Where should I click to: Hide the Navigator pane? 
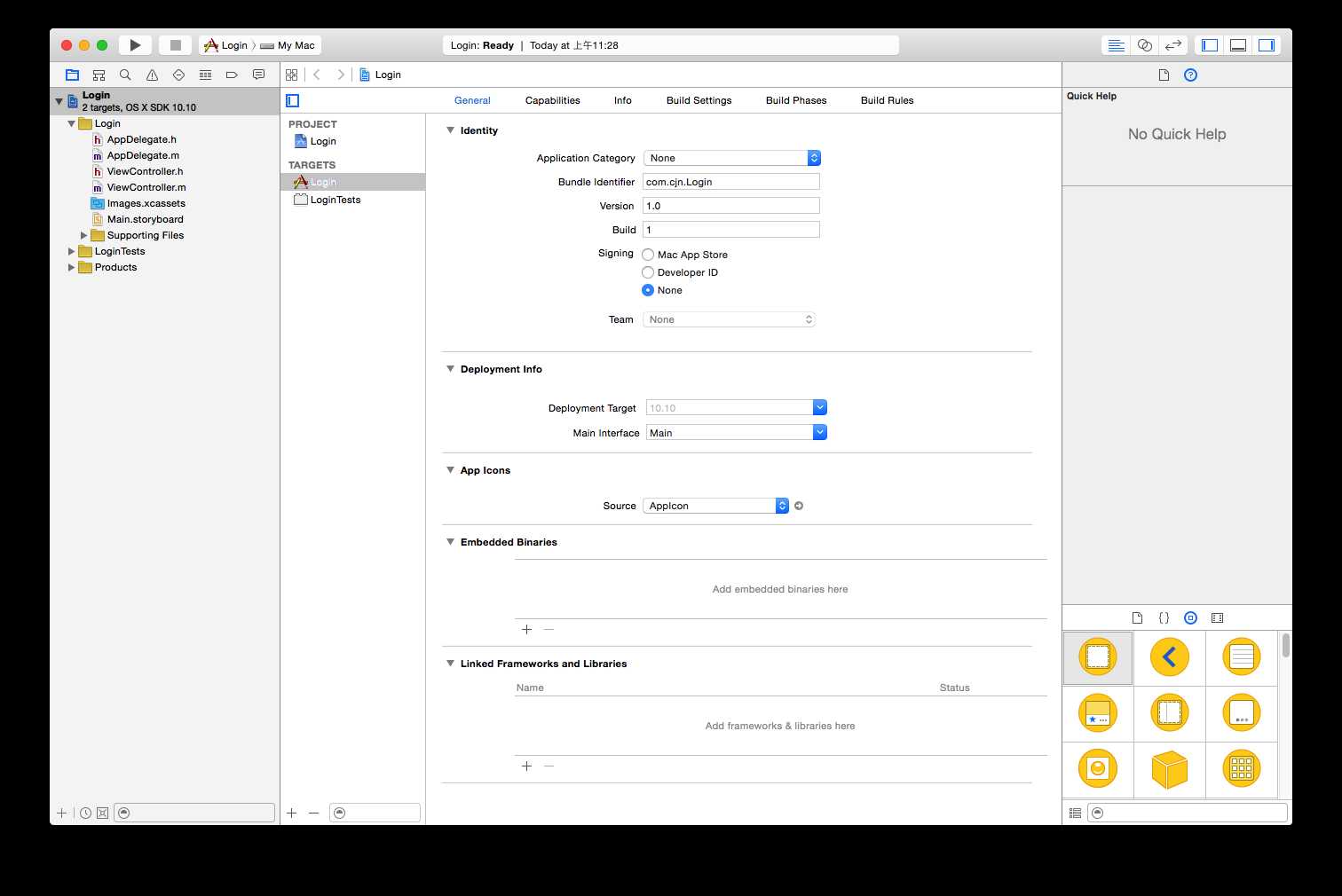pos(1210,45)
